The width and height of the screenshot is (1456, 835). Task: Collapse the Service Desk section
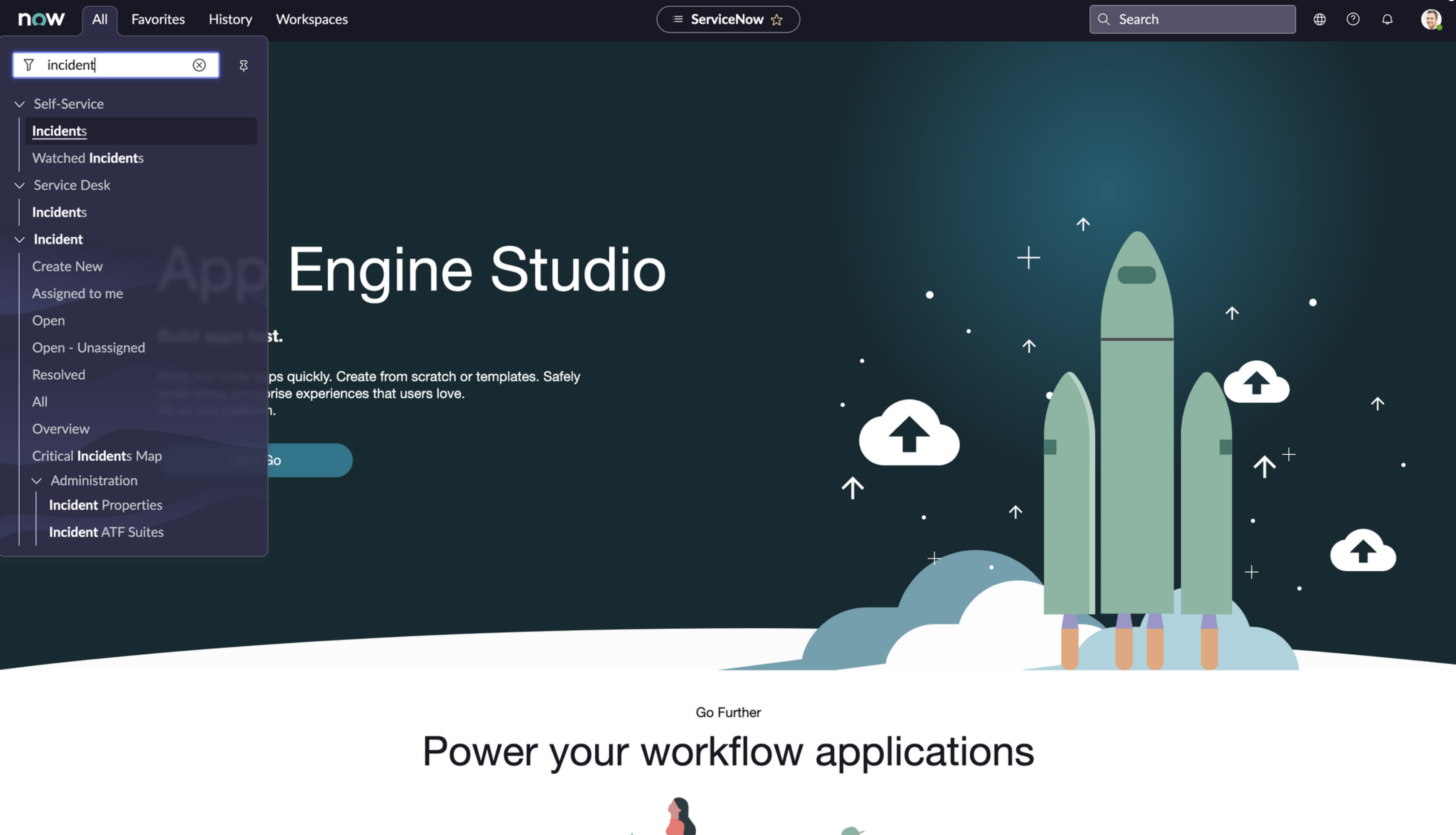(x=19, y=185)
